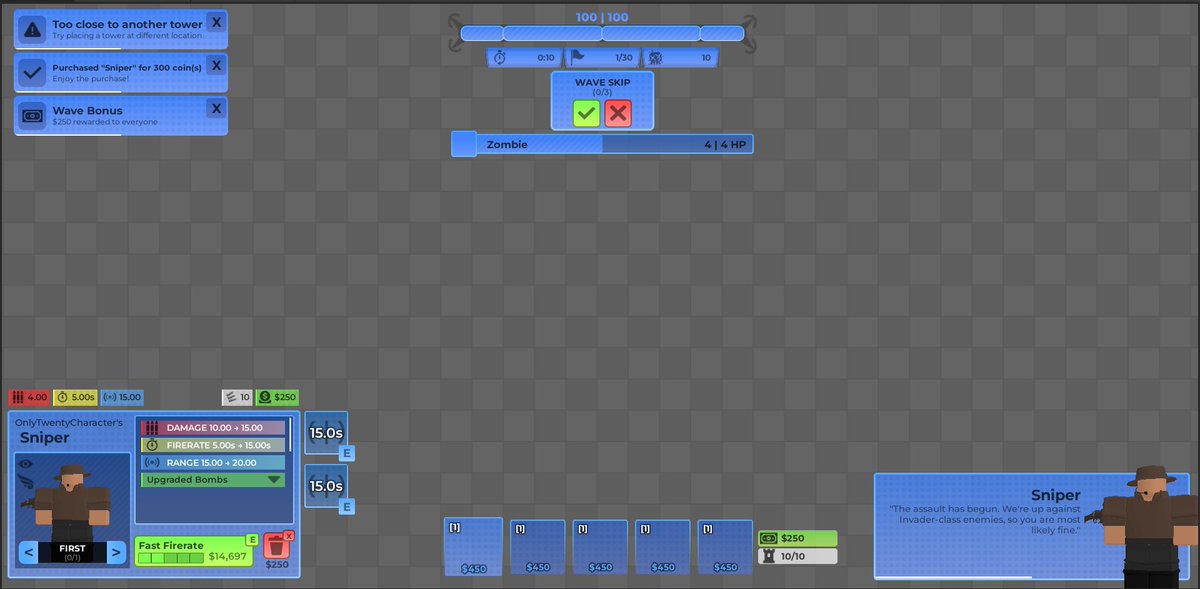Click the green upgrade level progress segments
Viewport: 1200px width, 589px height.
(171, 558)
